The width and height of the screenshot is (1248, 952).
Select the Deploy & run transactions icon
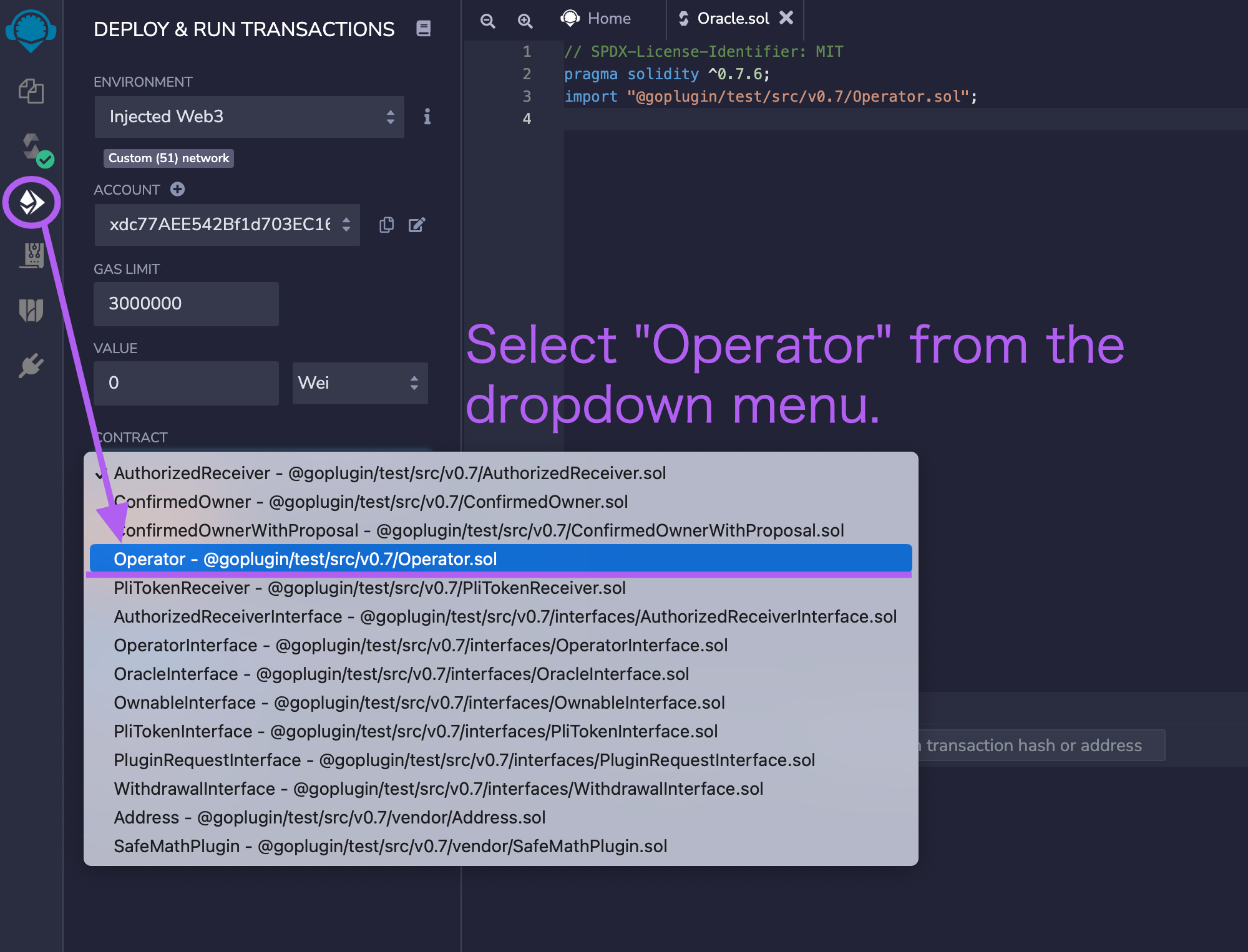pos(31,202)
